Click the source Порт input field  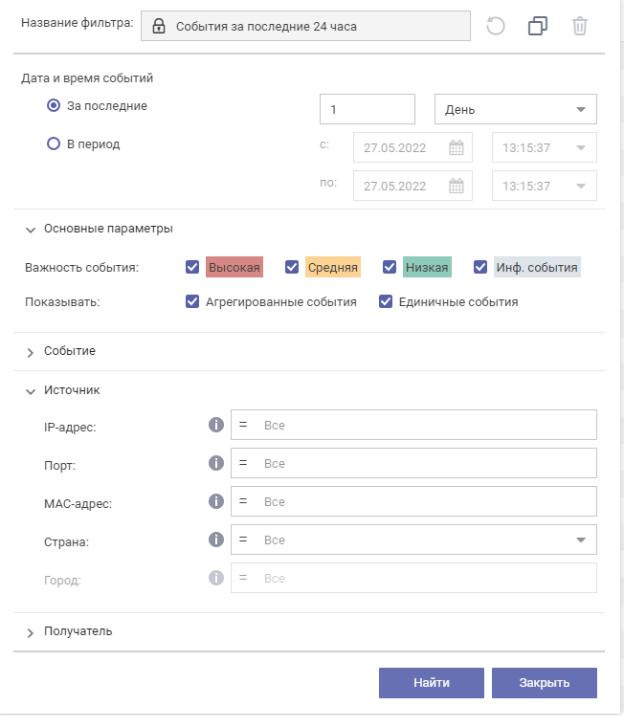pos(414,463)
